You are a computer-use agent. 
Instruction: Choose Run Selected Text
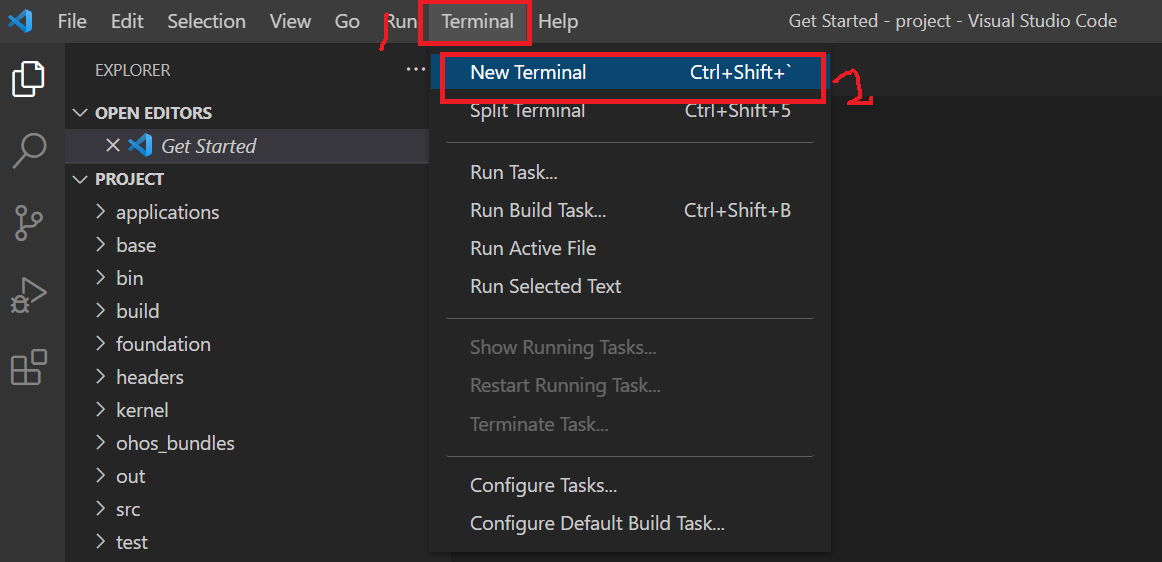click(x=630, y=286)
